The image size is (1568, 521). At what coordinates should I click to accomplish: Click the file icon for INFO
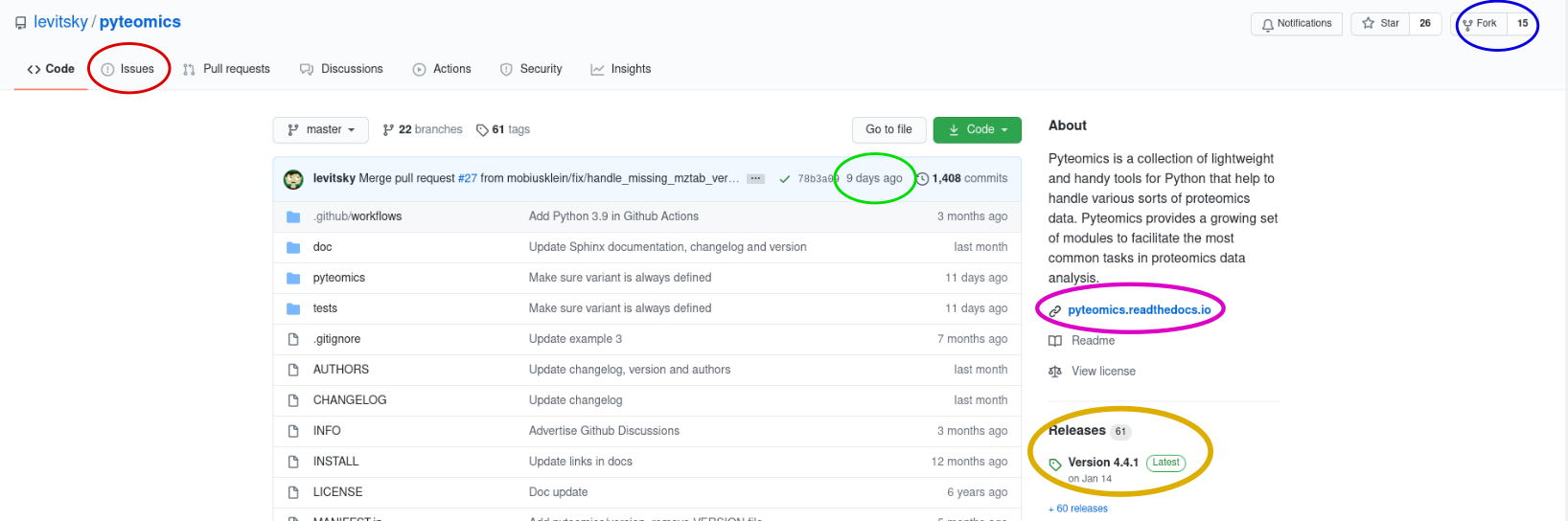tap(293, 431)
